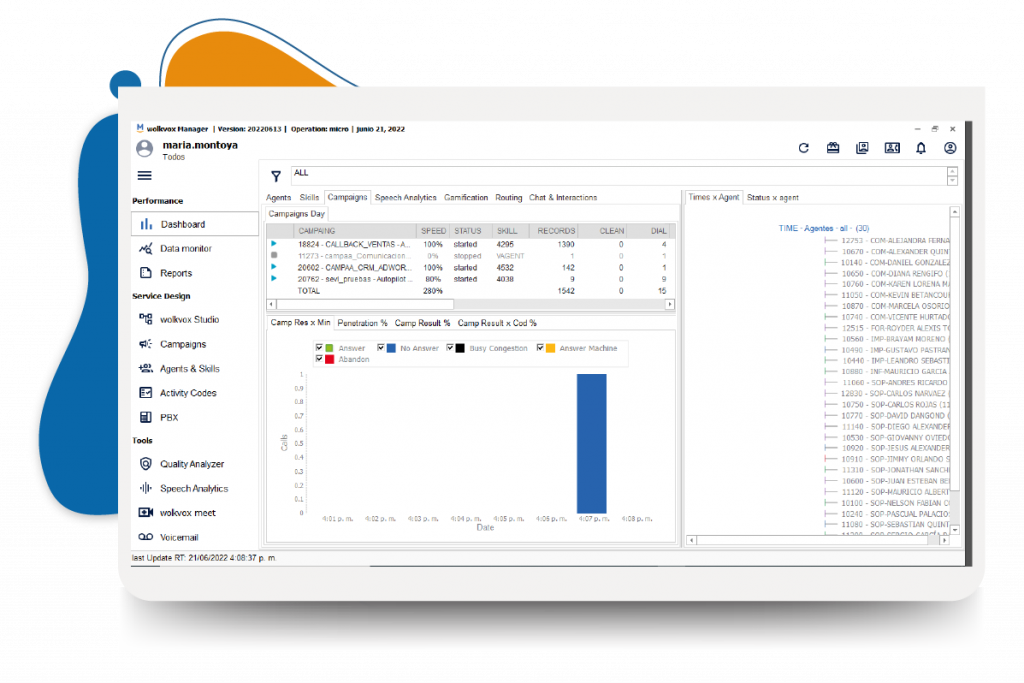Click the Speech Analytics waveform icon
Screen dimensions: 1024x683
146,488
